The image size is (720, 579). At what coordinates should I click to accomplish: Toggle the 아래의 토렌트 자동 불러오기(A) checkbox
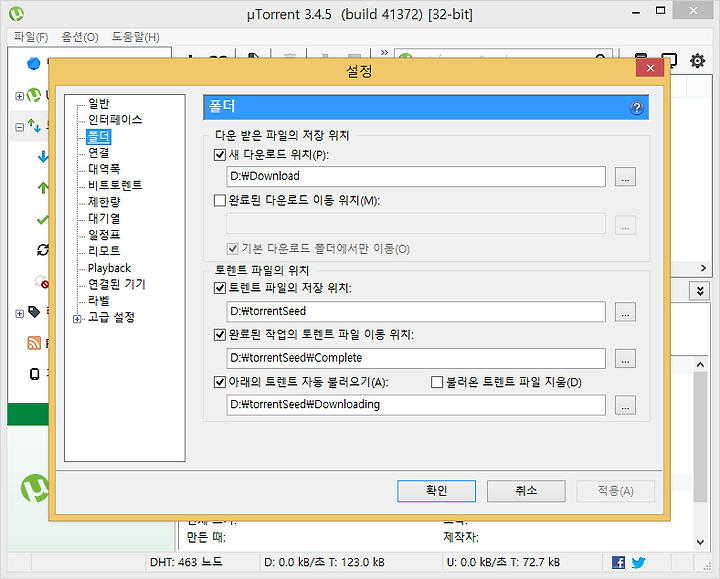tap(220, 382)
